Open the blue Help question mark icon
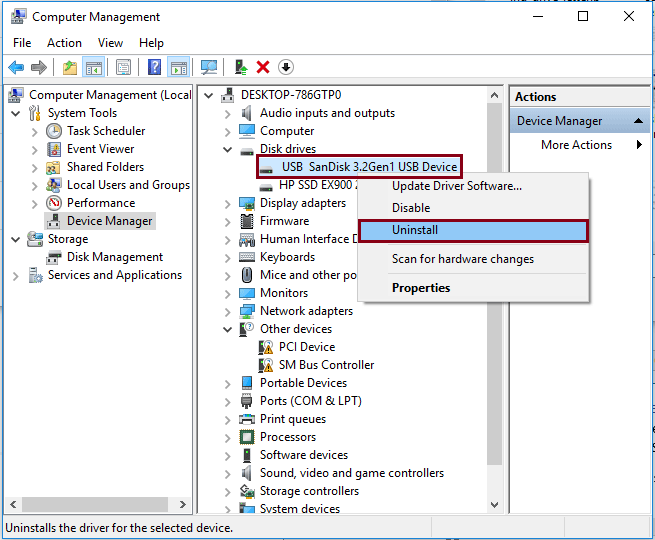655x540 pixels. (154, 67)
